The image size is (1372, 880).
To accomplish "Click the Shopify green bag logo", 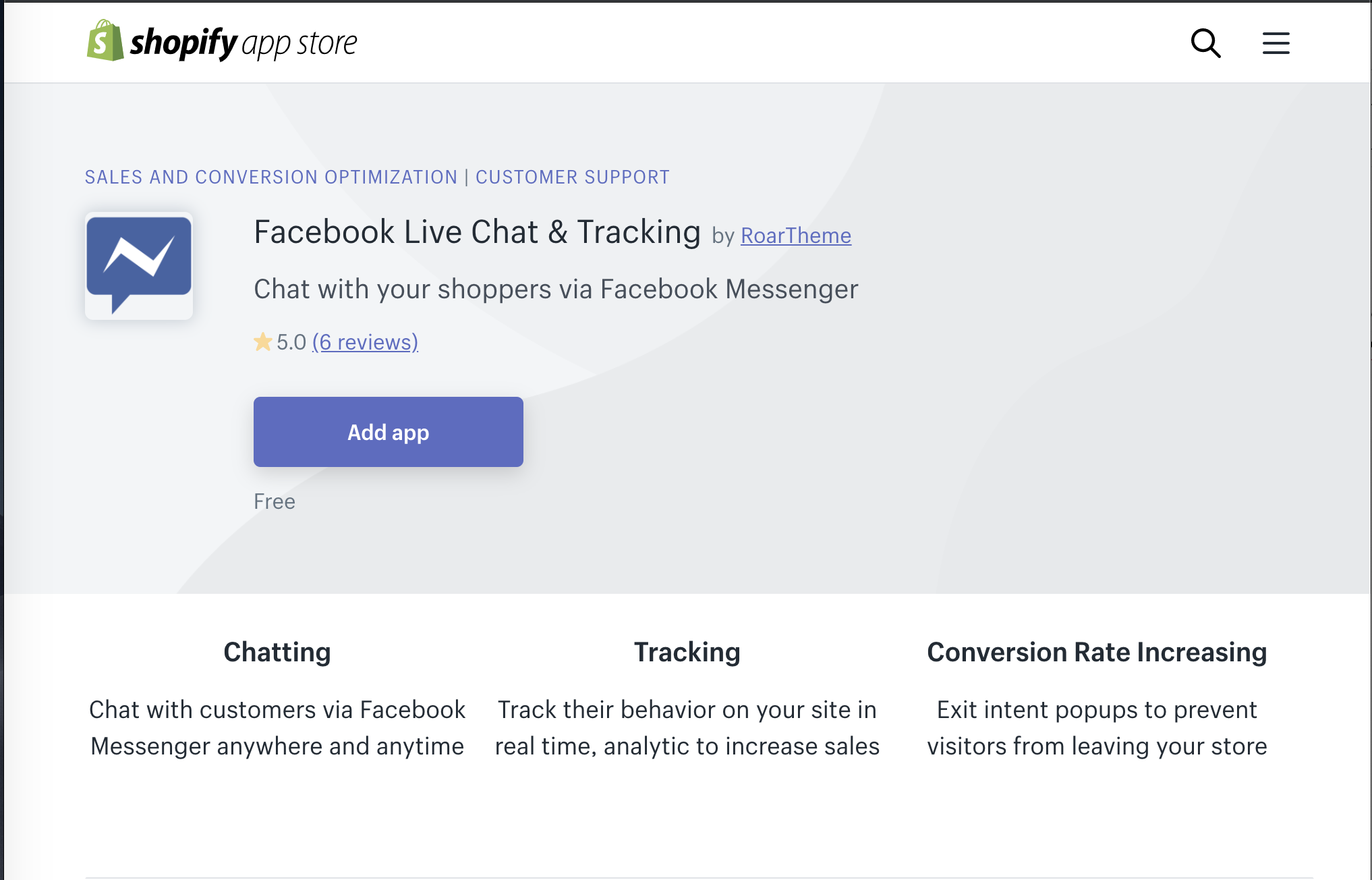I will tap(105, 40).
